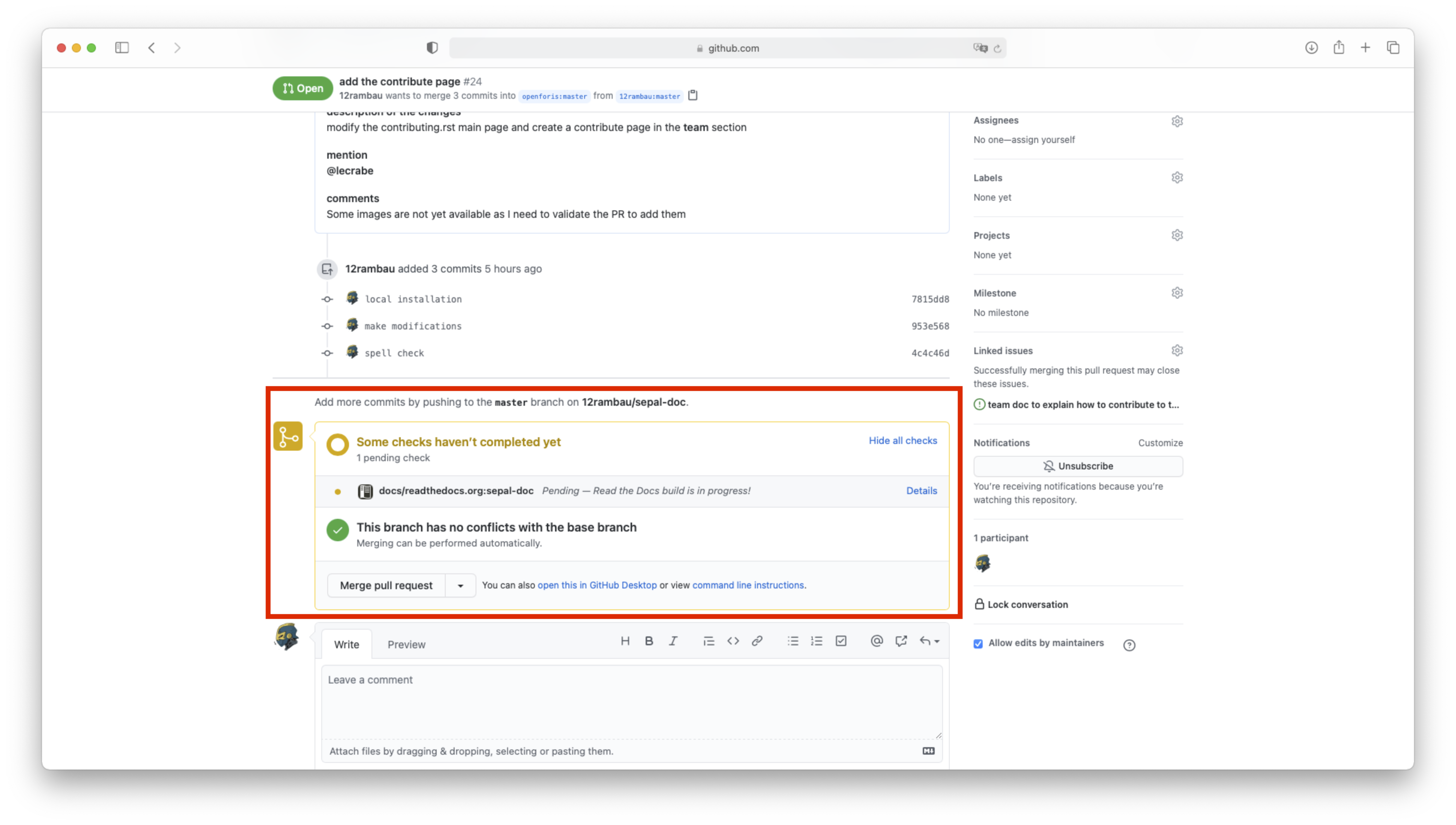Click Unsubscribe to stop notifications

tap(1077, 466)
